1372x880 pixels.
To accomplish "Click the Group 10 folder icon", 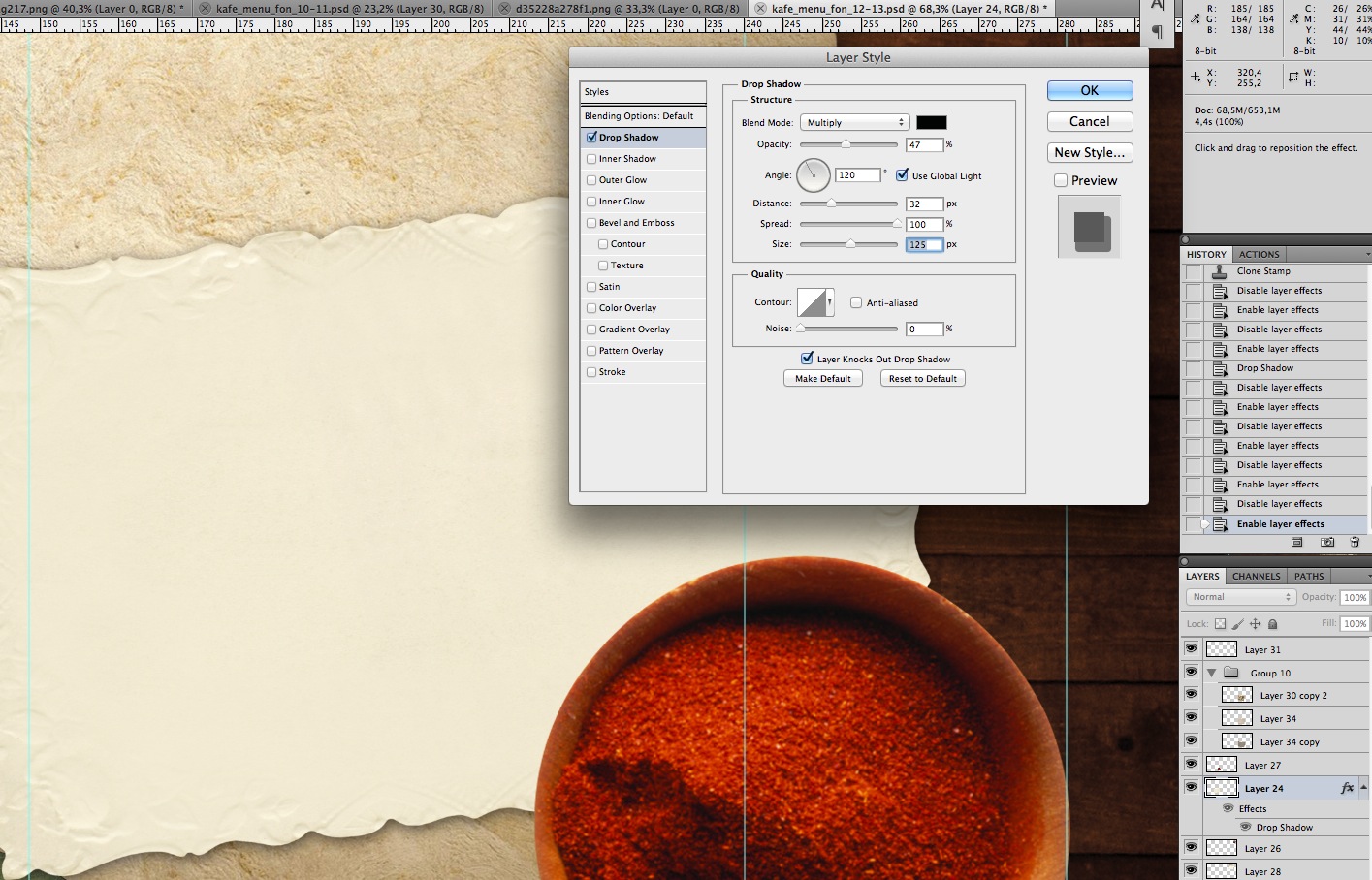I will tap(1231, 673).
